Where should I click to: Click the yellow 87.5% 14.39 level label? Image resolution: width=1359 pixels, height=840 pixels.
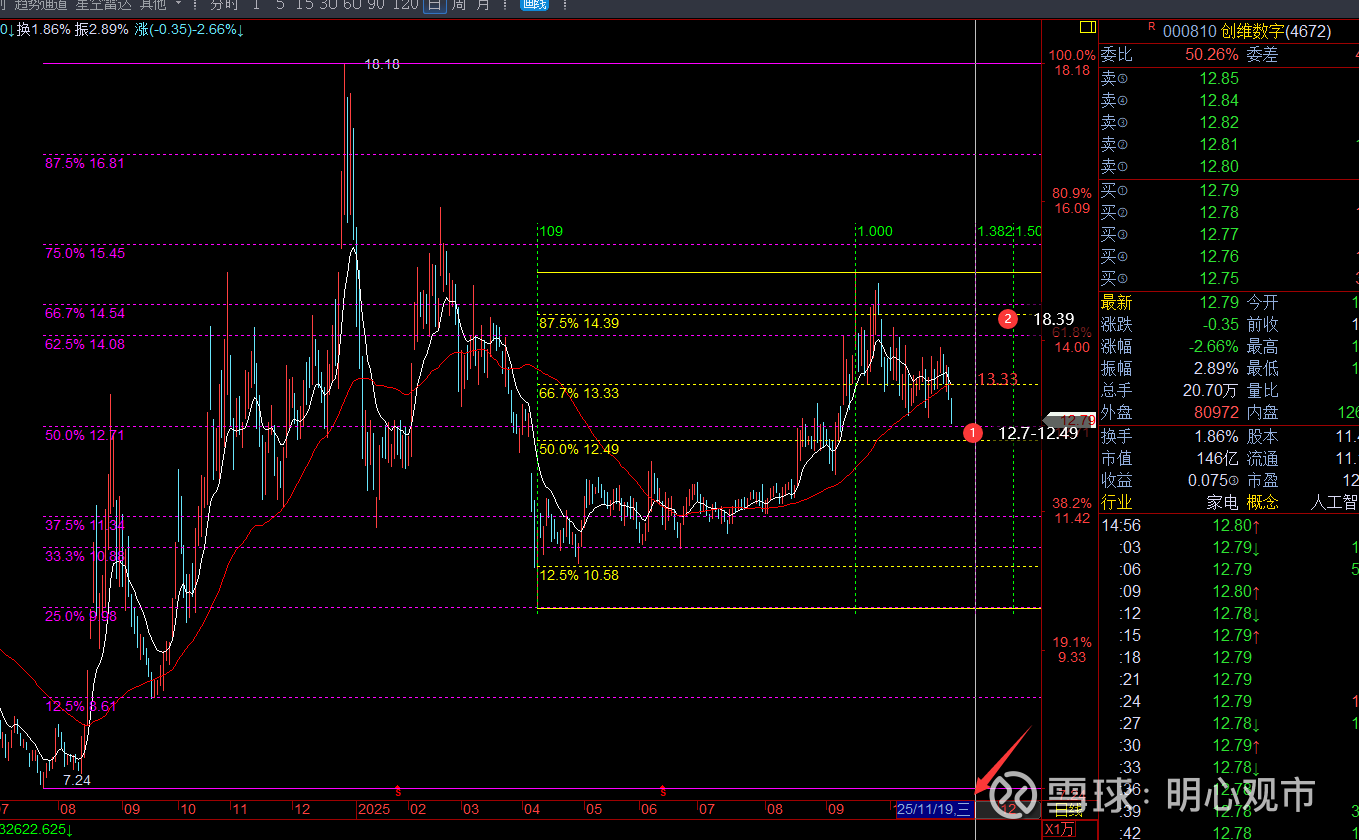tap(579, 323)
